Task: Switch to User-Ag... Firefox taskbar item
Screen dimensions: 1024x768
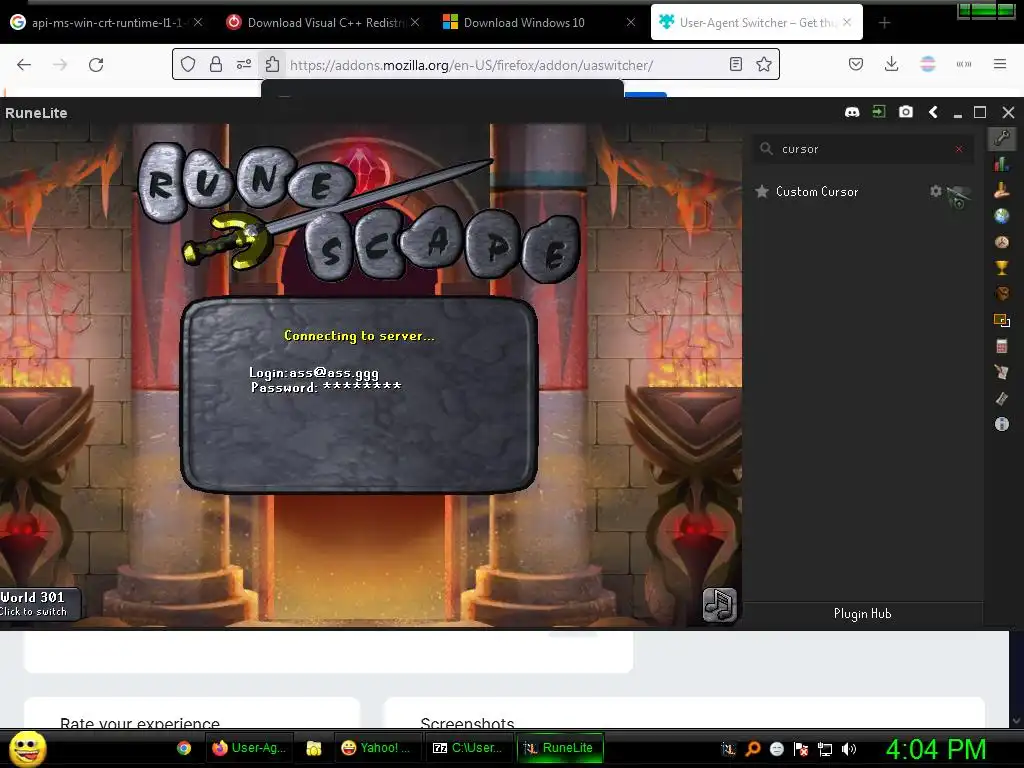Action: tap(249, 748)
